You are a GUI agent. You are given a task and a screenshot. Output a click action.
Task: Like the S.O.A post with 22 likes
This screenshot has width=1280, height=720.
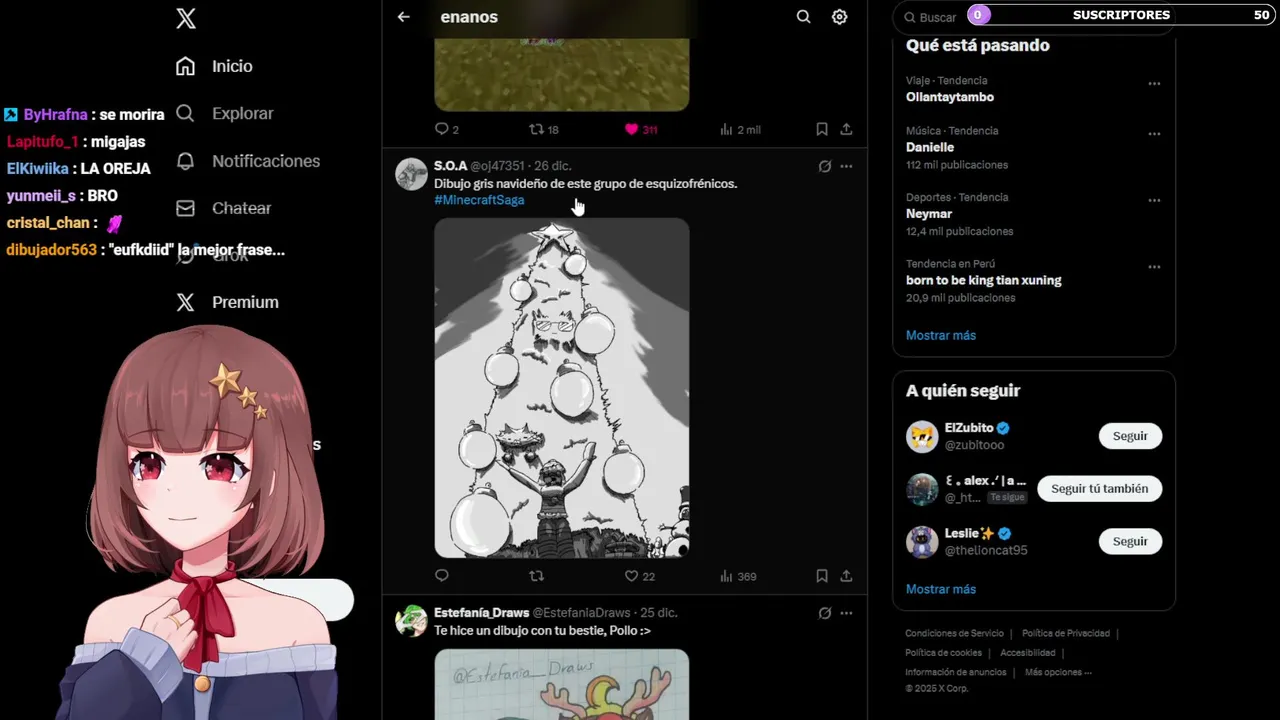[639, 576]
